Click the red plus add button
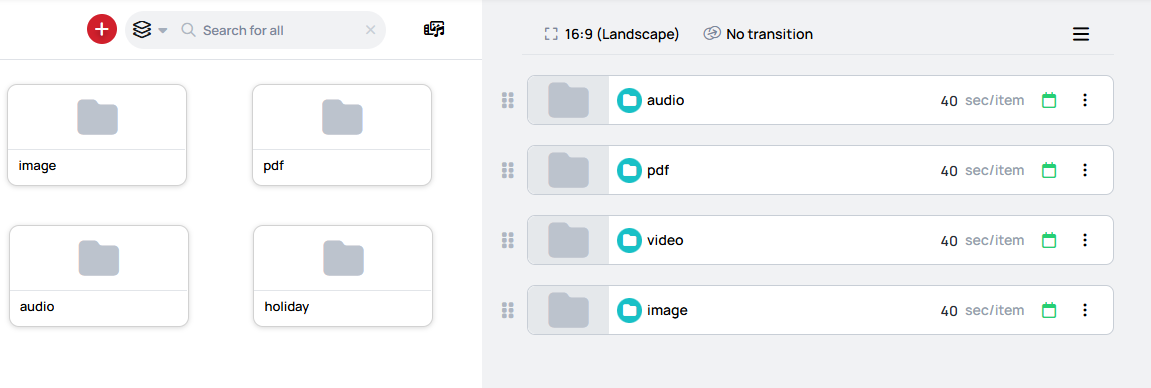 (102, 29)
